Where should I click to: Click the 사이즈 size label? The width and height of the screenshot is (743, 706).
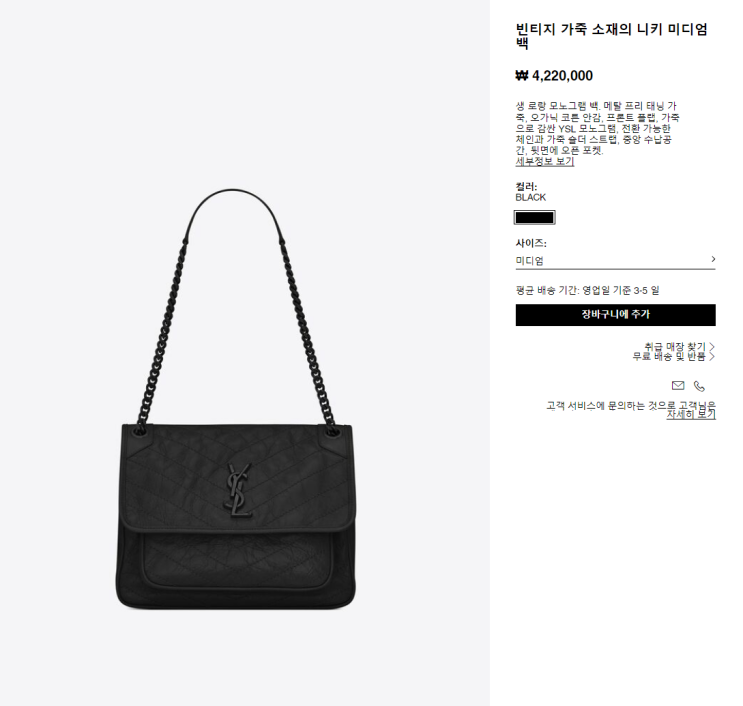coord(531,243)
